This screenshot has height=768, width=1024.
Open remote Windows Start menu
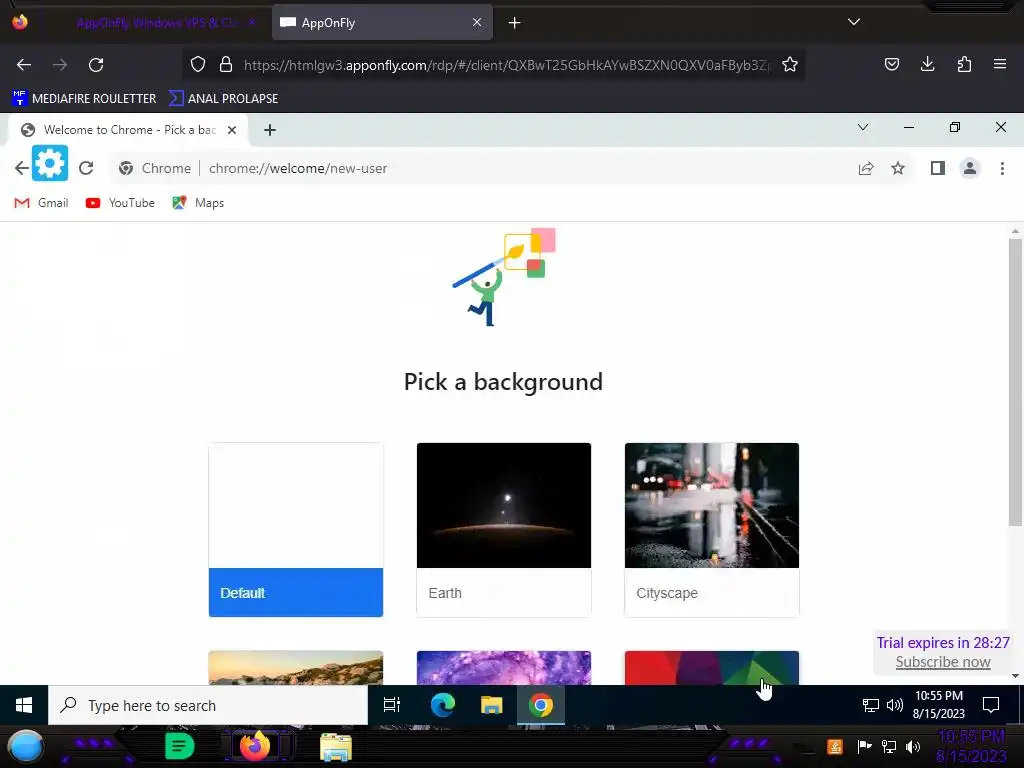point(24,705)
